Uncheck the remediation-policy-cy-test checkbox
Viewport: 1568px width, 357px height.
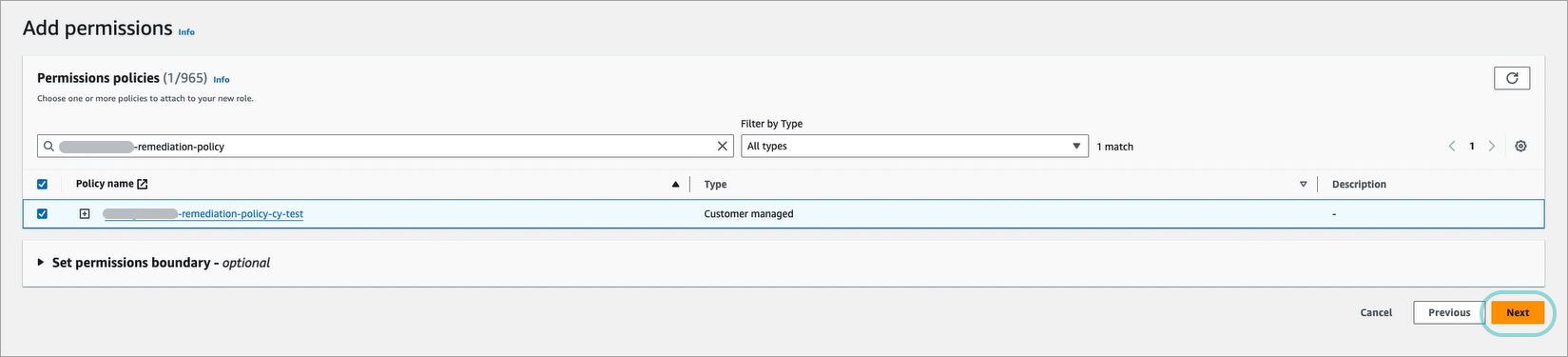[x=42, y=214]
